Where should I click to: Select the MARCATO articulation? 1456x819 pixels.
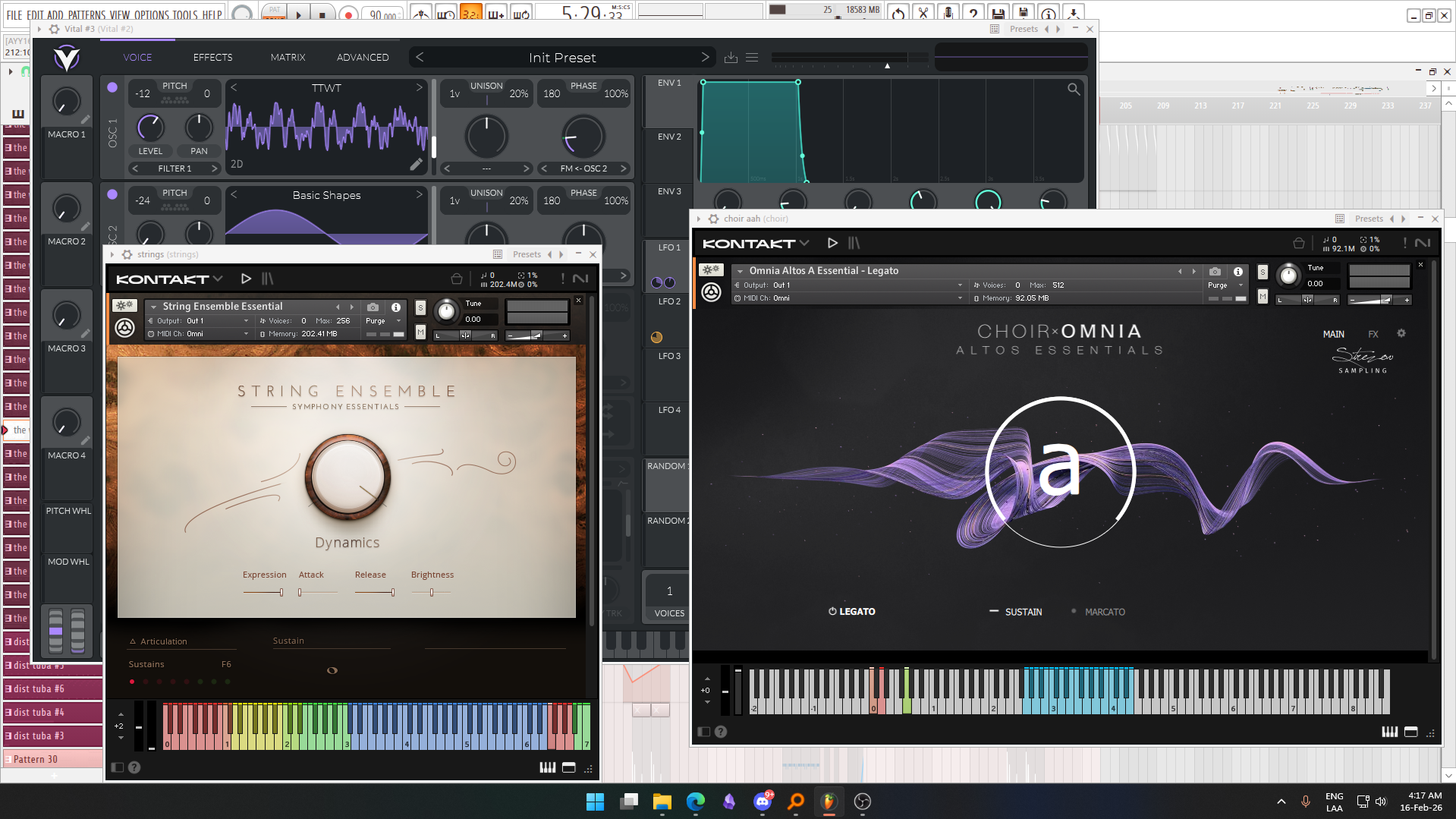pos(1104,612)
